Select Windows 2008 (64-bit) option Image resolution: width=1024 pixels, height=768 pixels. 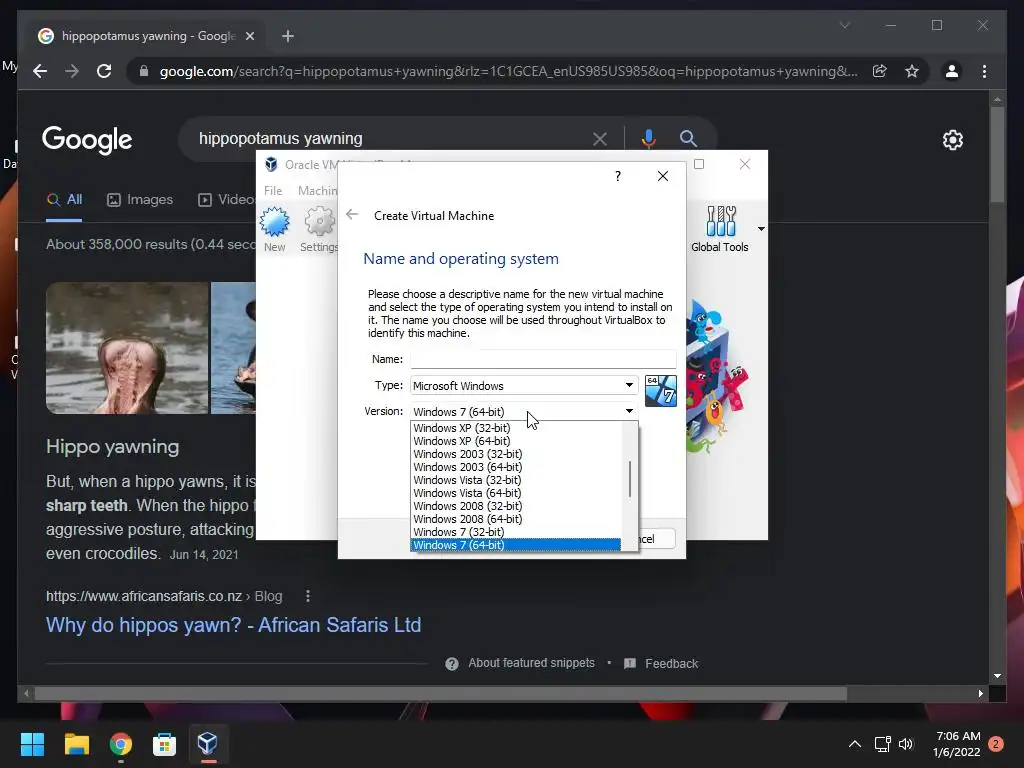[x=516, y=519]
